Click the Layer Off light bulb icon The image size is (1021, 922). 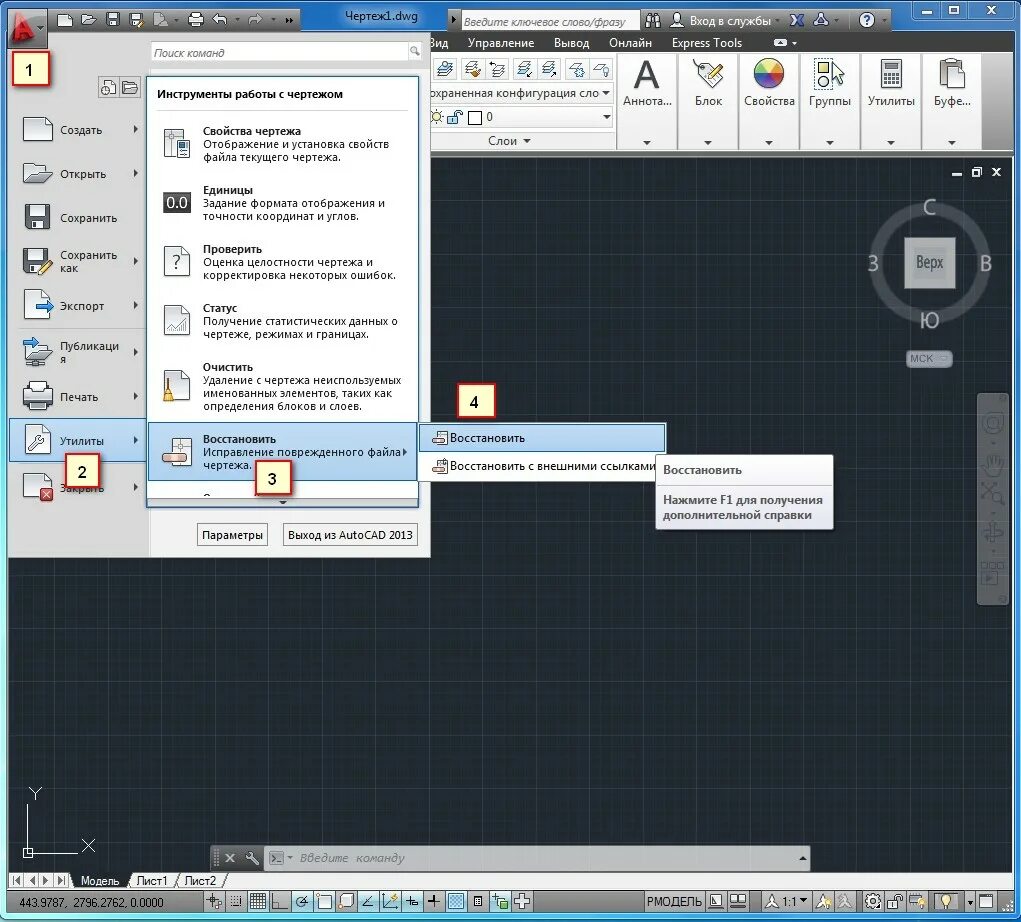(x=601, y=68)
